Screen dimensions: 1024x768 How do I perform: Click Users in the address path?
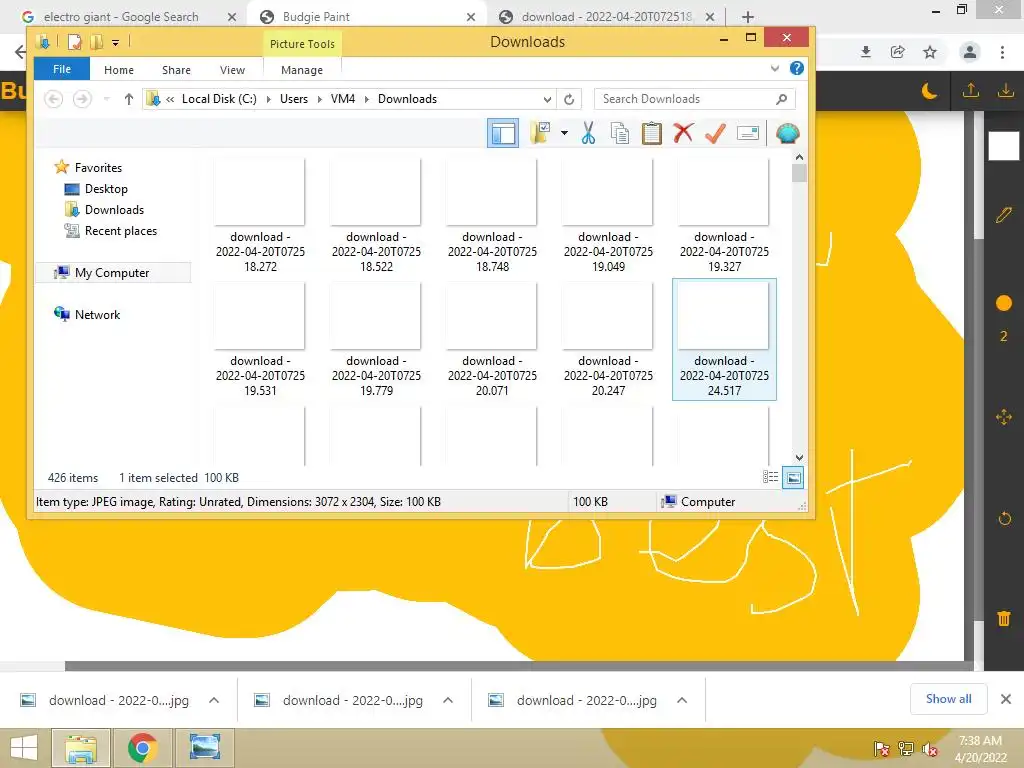pyautogui.click(x=294, y=99)
